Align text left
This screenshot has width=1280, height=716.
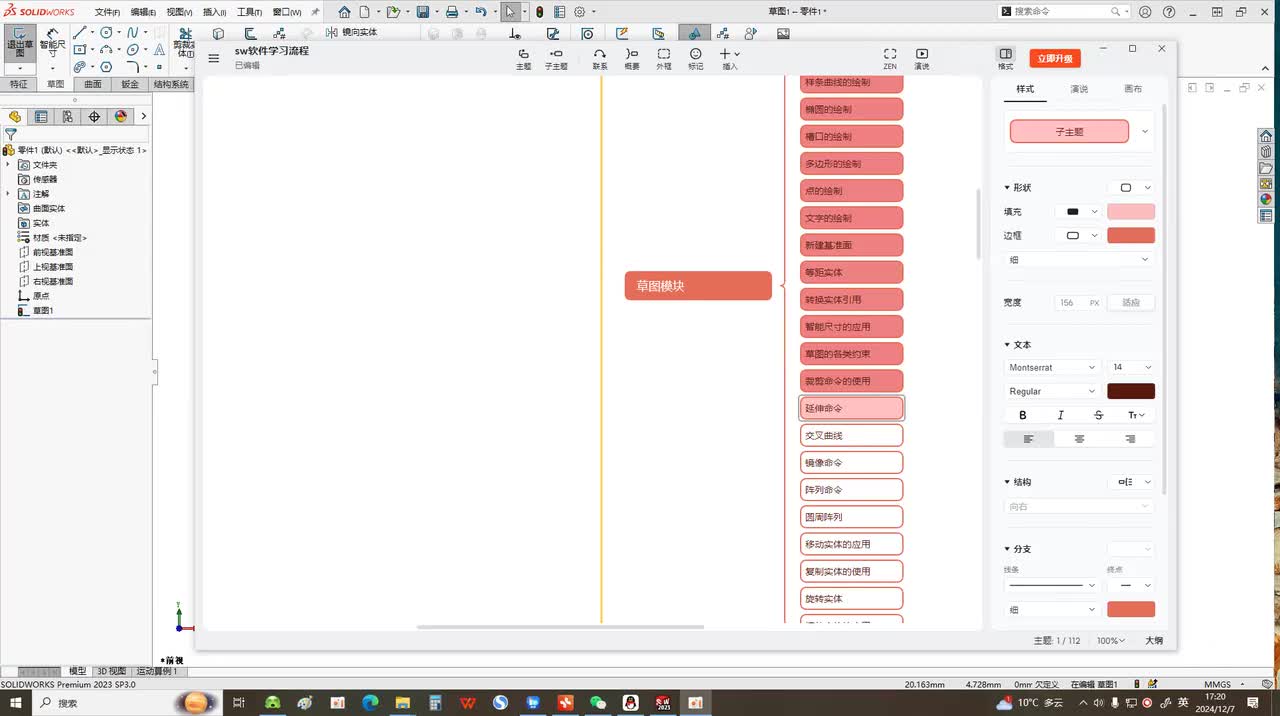point(1028,439)
